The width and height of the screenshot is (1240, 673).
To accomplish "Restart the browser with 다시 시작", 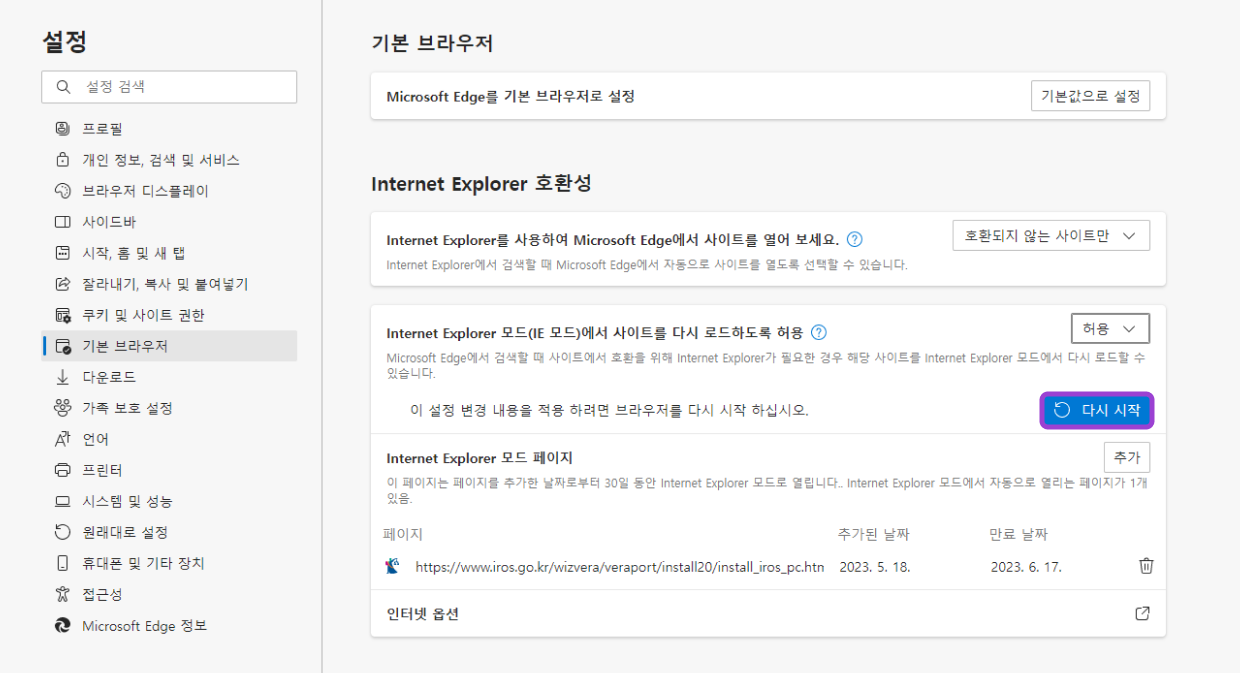I will point(1097,410).
